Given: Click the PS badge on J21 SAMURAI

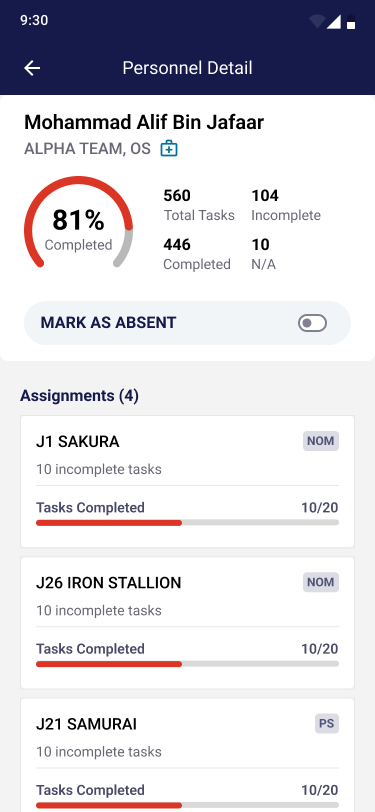Looking at the screenshot, I should tap(327, 723).
